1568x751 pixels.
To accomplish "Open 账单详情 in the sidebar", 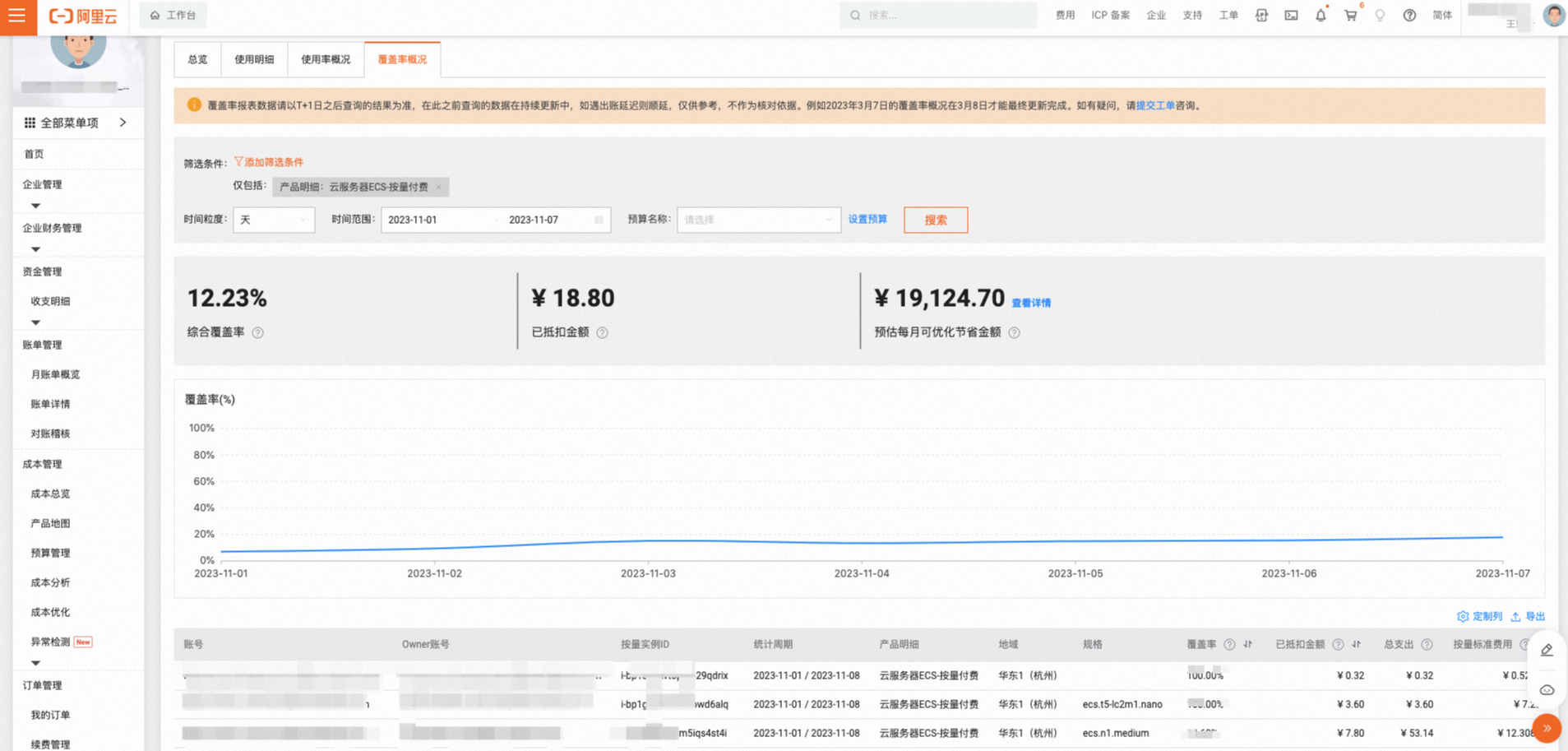I will 50,404.
